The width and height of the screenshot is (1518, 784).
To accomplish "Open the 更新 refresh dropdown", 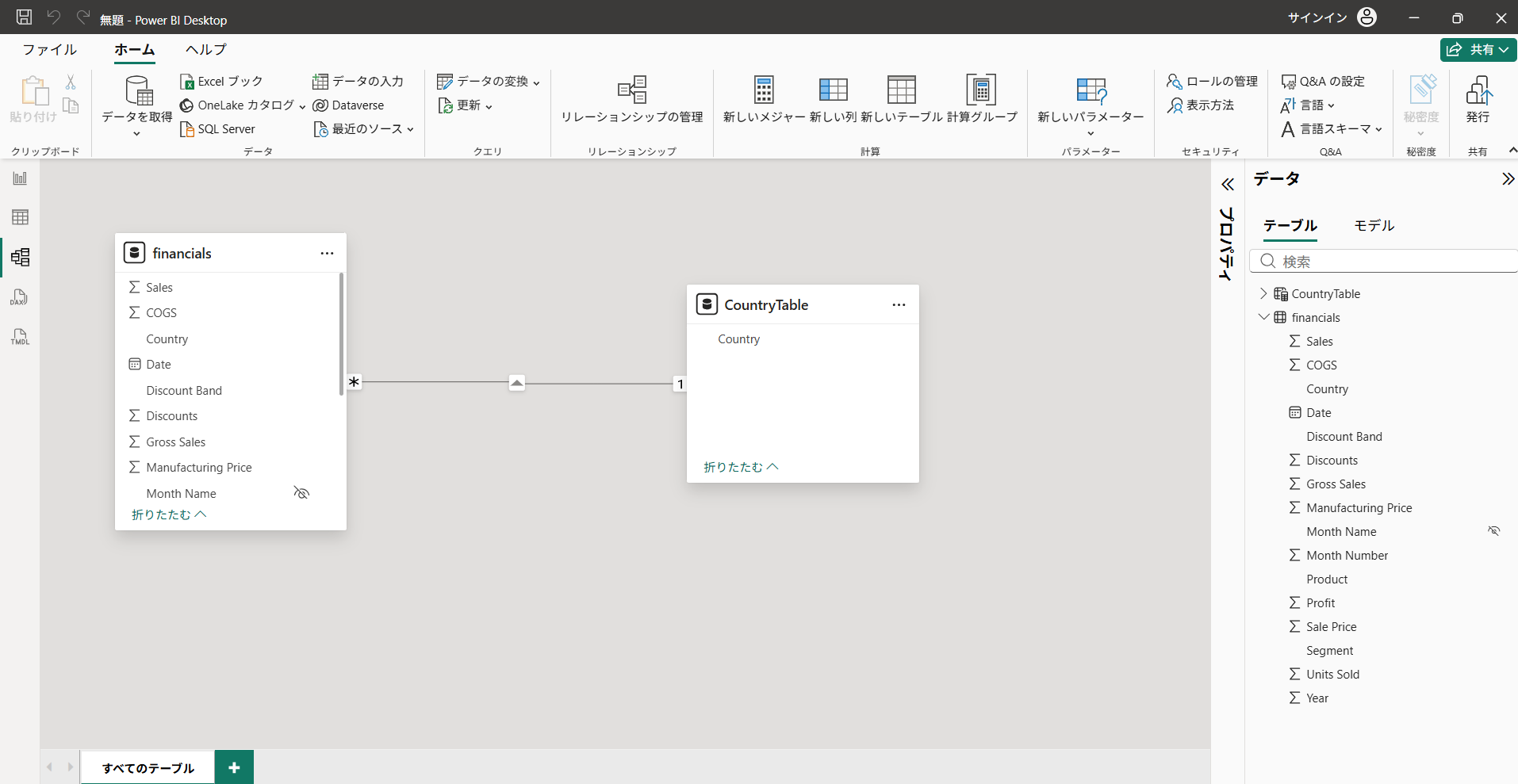I will coord(465,105).
